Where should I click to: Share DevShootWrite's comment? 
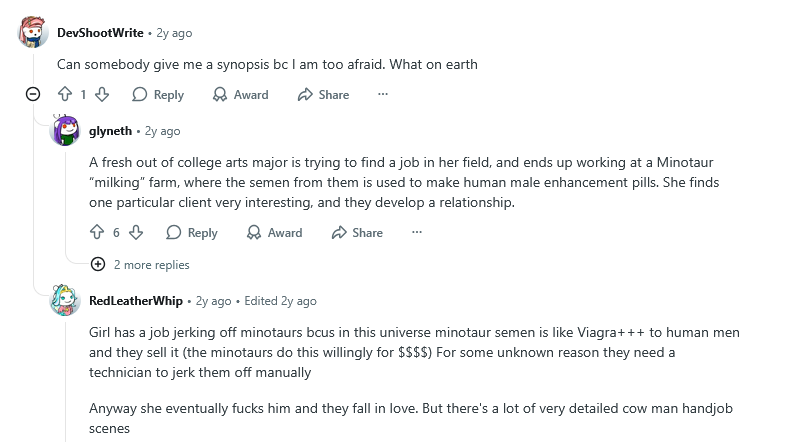tap(323, 95)
